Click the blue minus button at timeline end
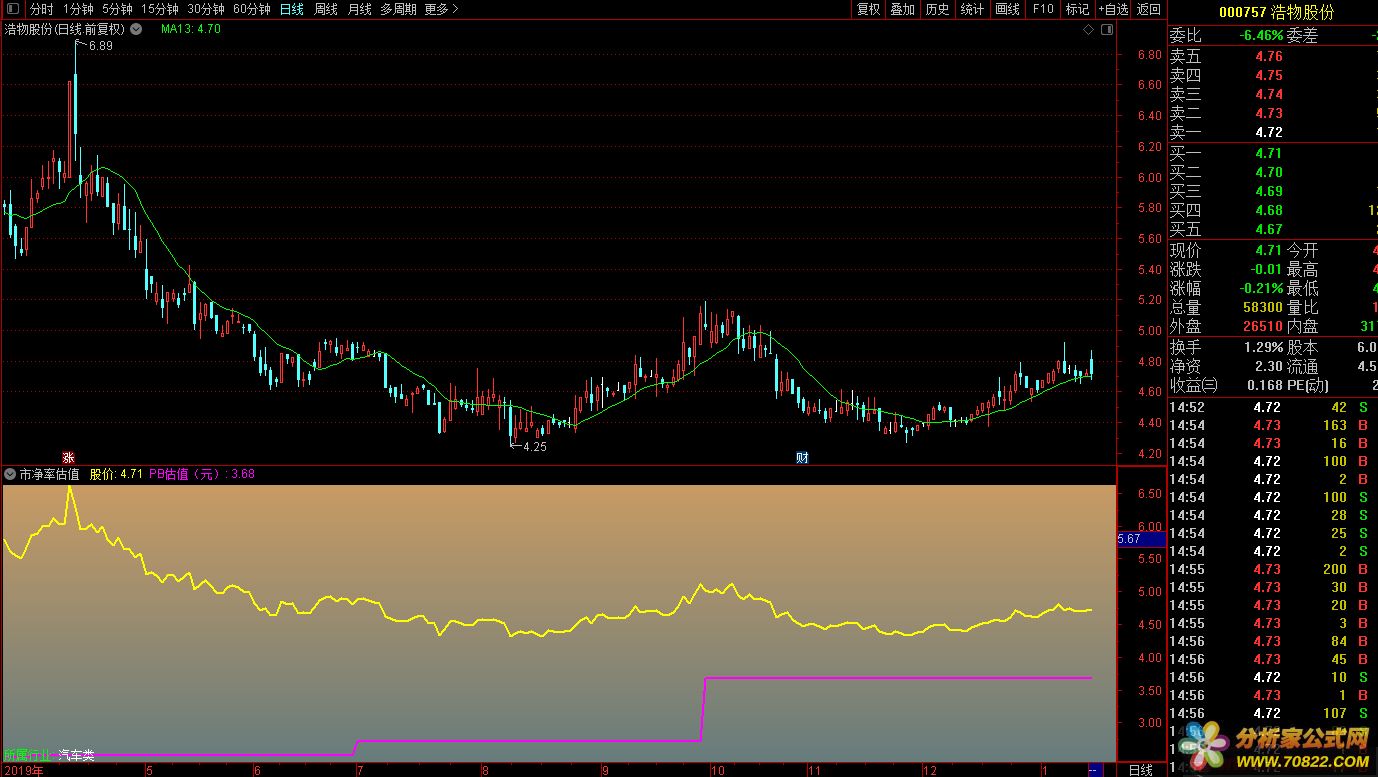The image size is (1378, 777). tap(1094, 769)
